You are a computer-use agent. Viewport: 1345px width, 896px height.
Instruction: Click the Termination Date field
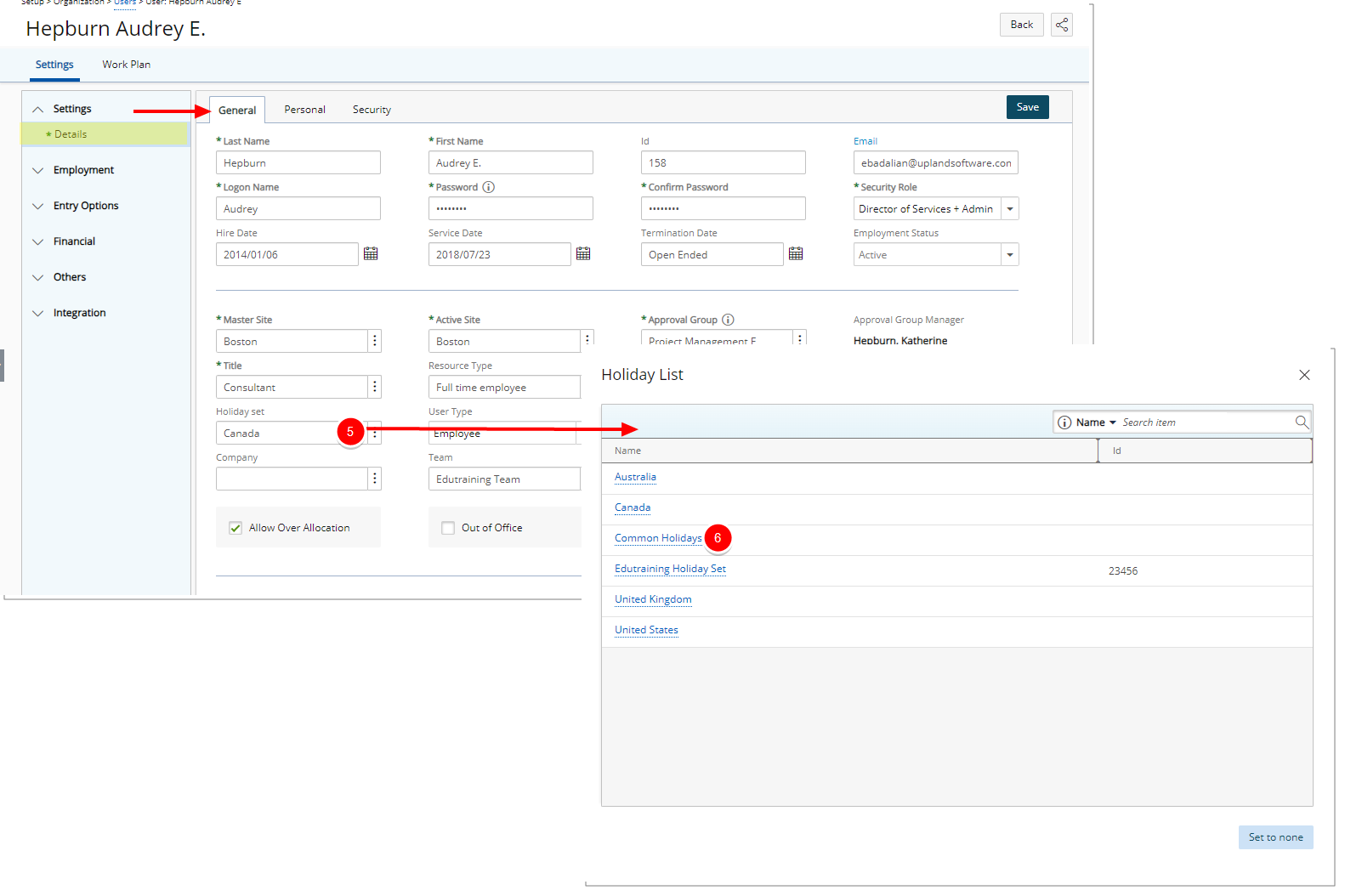tap(712, 255)
